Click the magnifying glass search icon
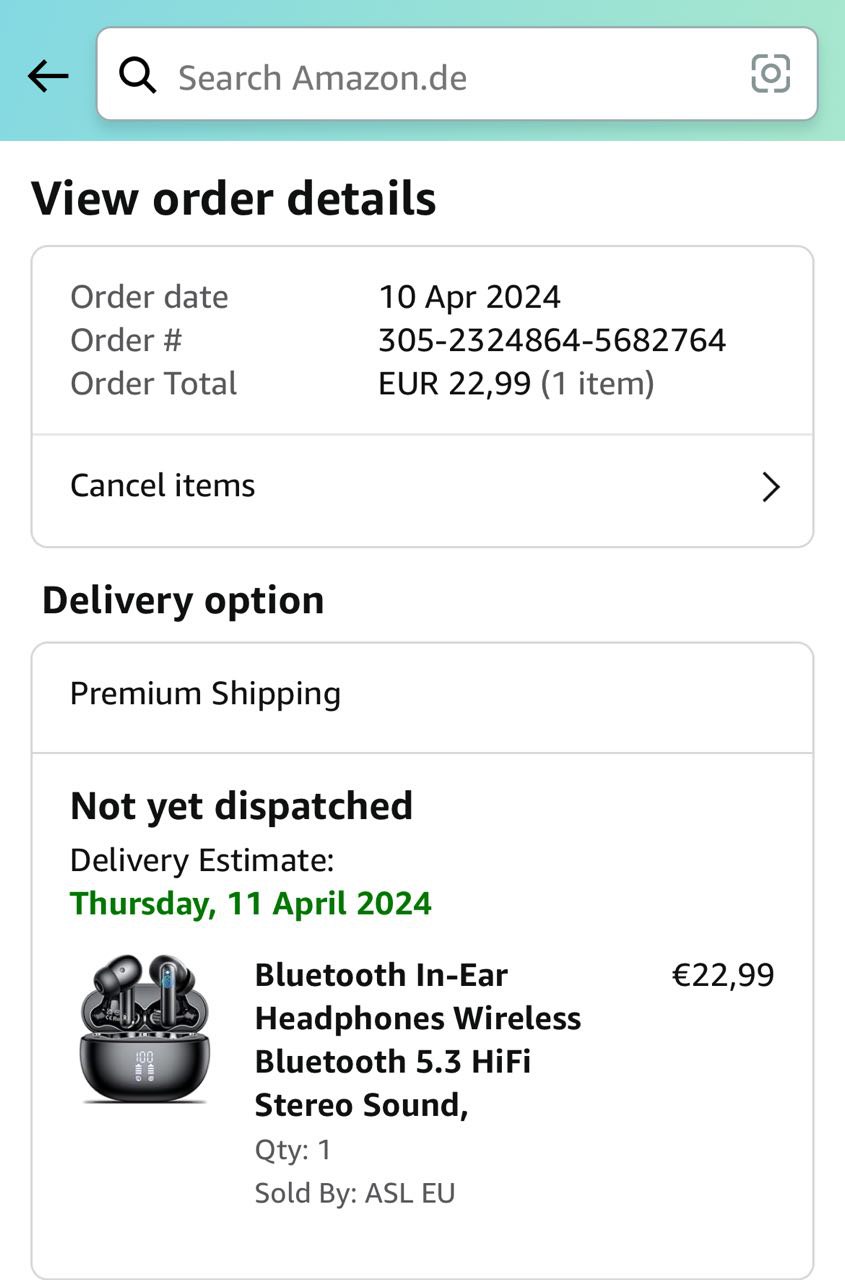Screen dimensions: 845x1280 click(x=138, y=76)
